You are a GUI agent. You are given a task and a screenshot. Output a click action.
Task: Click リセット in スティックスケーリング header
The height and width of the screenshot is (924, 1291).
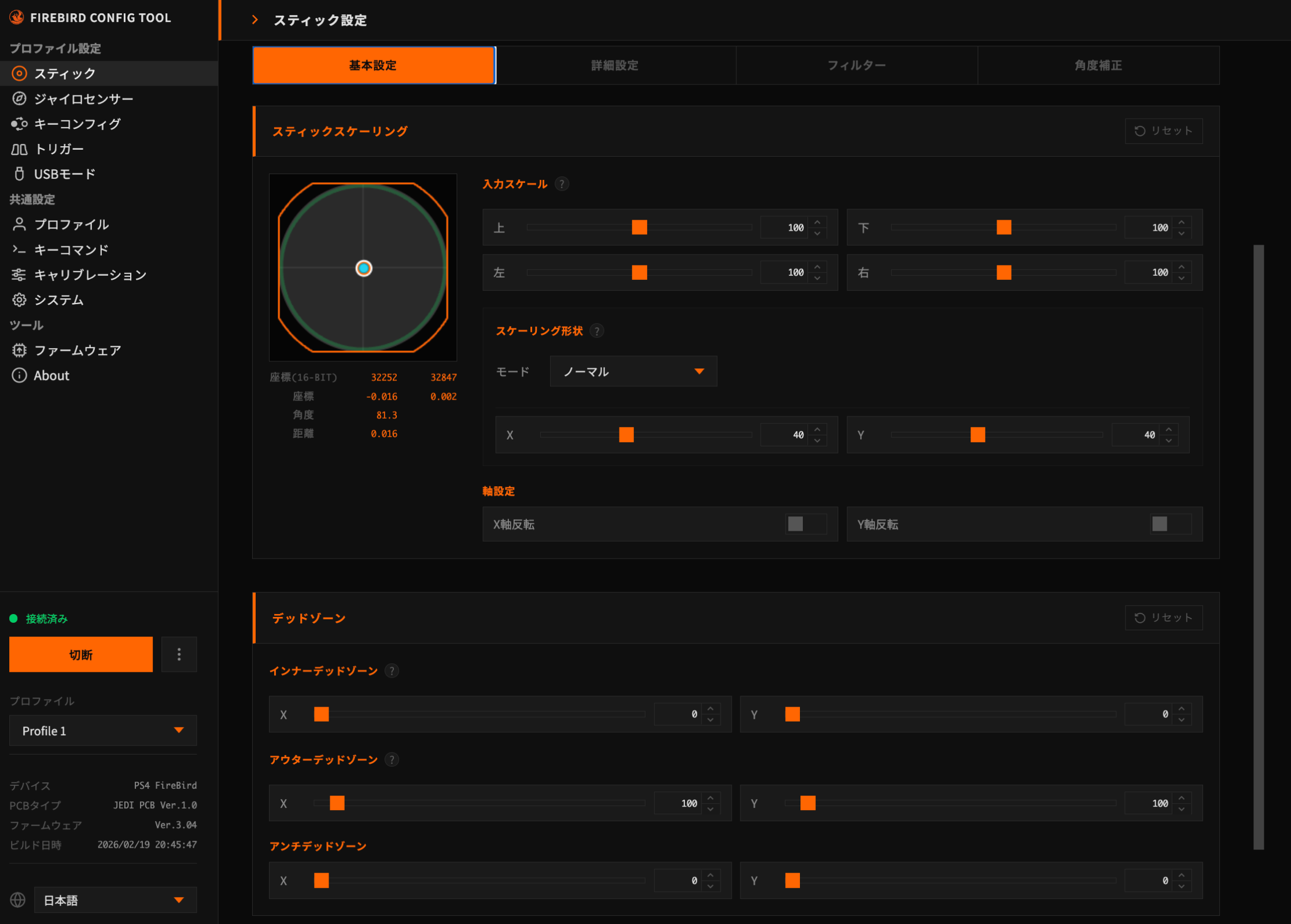coord(1163,131)
